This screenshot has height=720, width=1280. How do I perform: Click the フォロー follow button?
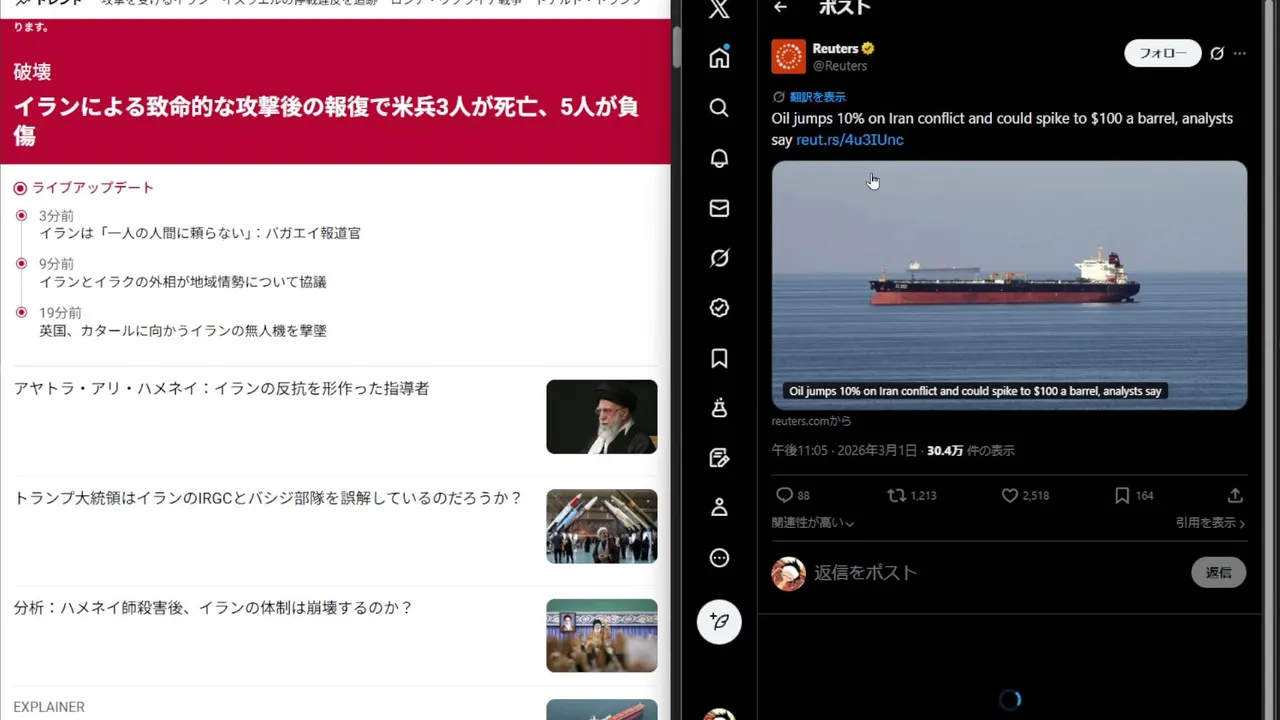1163,53
